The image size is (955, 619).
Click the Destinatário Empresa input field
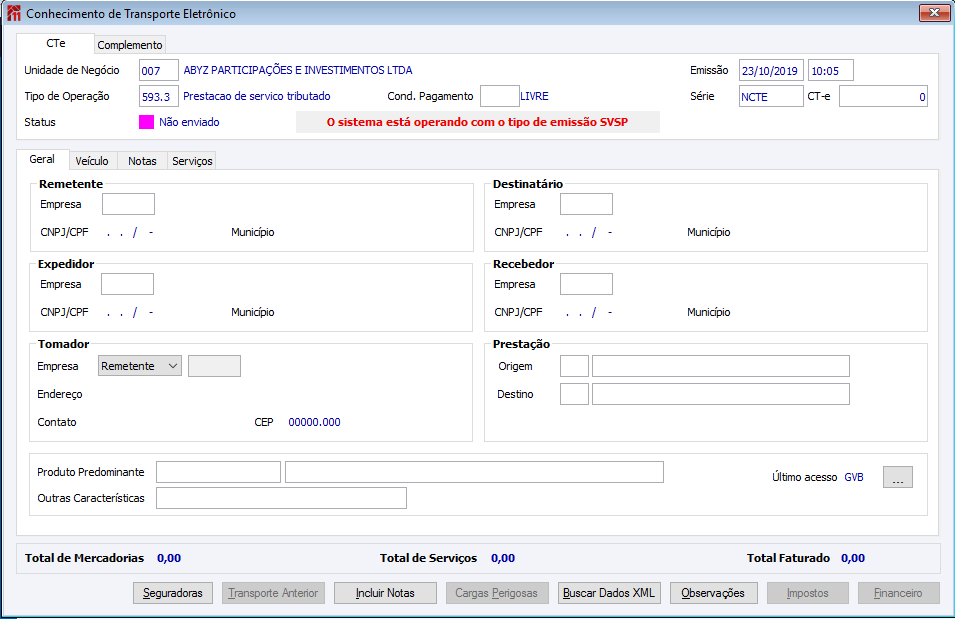pyautogui.click(x=586, y=204)
